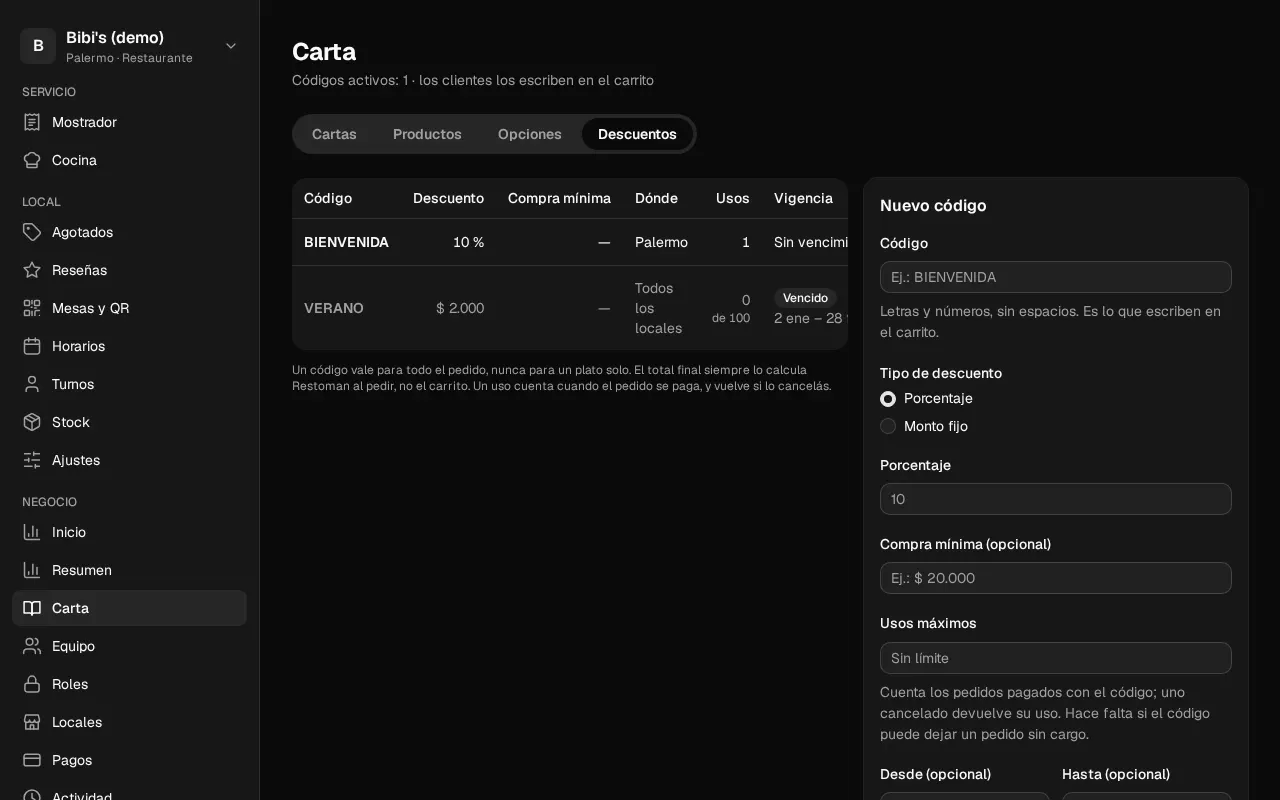The height and width of the screenshot is (800, 1280).
Task: Open the Ajustes sidebar link
Action: tap(130, 460)
